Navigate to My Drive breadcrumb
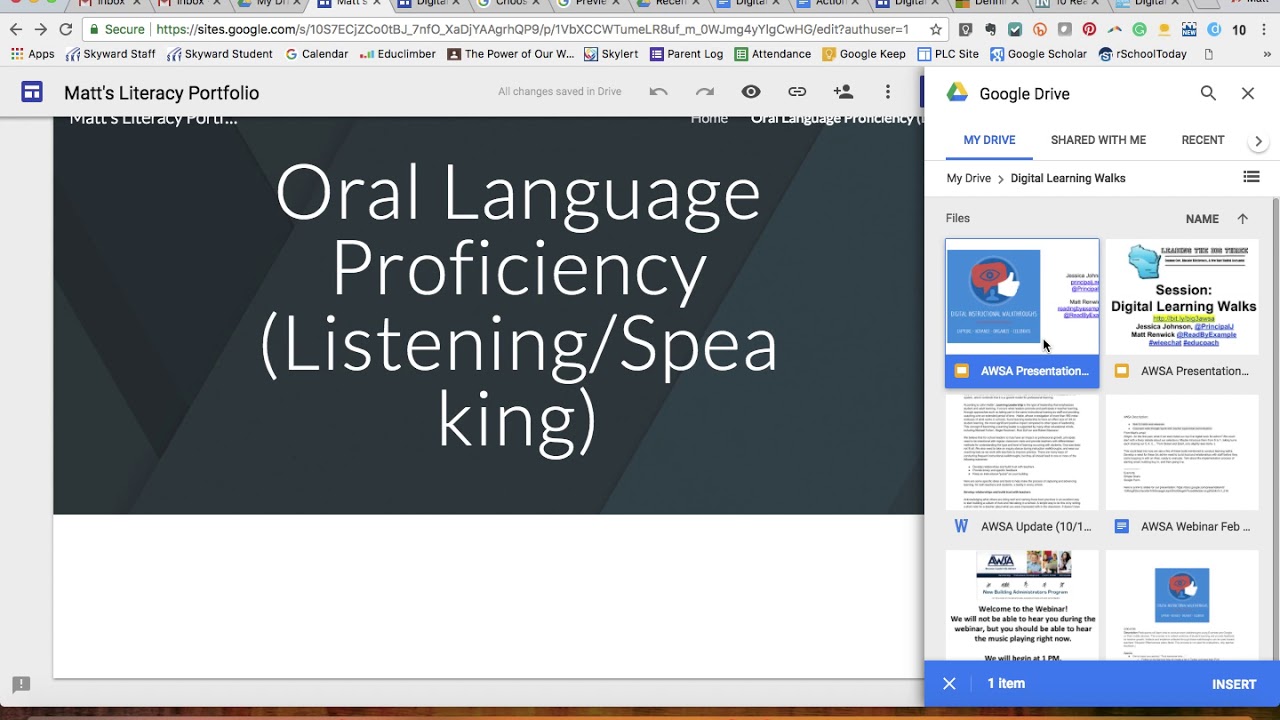Viewport: 1280px width, 720px height. (968, 178)
